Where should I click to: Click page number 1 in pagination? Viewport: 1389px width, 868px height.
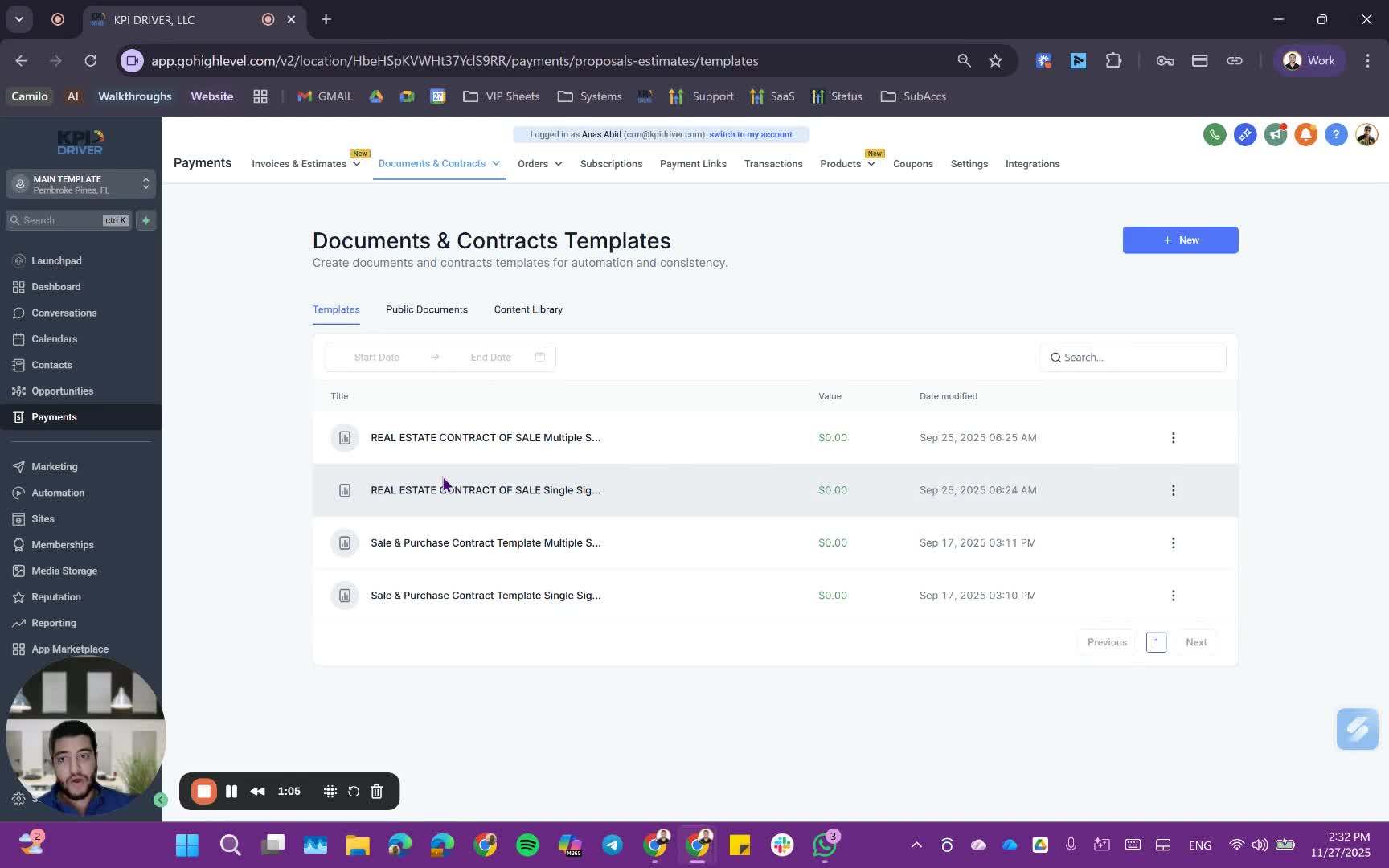[1157, 642]
